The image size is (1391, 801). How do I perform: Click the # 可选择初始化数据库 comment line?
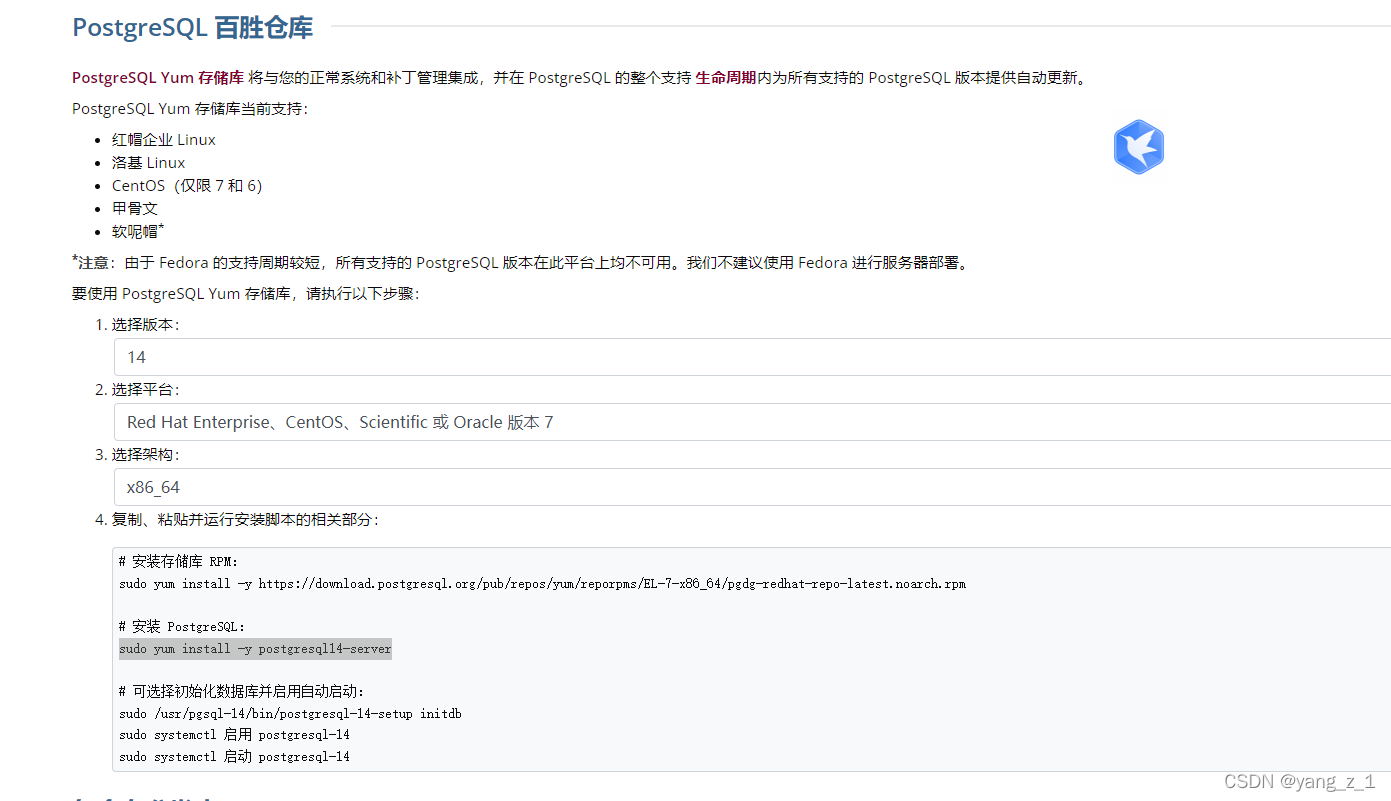coord(243,692)
